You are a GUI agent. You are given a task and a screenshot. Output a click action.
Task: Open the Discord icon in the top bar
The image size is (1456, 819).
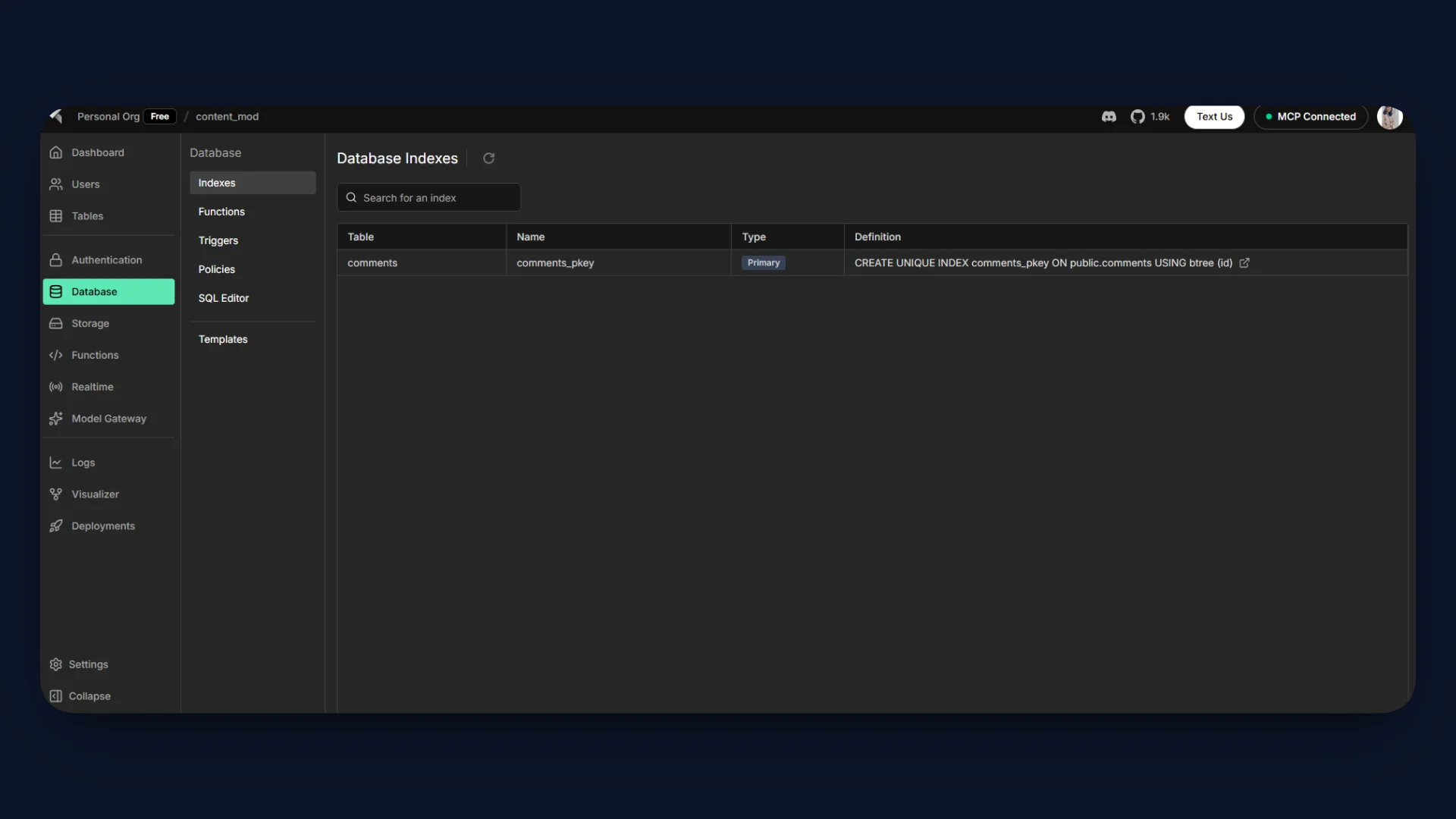click(x=1109, y=117)
